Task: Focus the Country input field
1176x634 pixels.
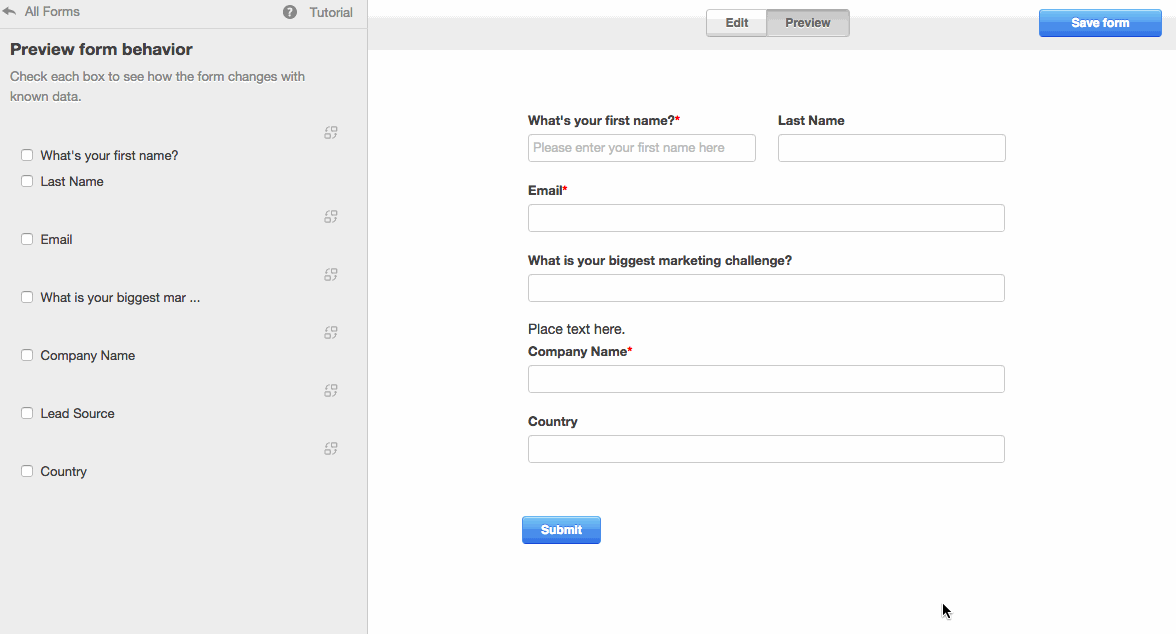Action: pos(766,449)
